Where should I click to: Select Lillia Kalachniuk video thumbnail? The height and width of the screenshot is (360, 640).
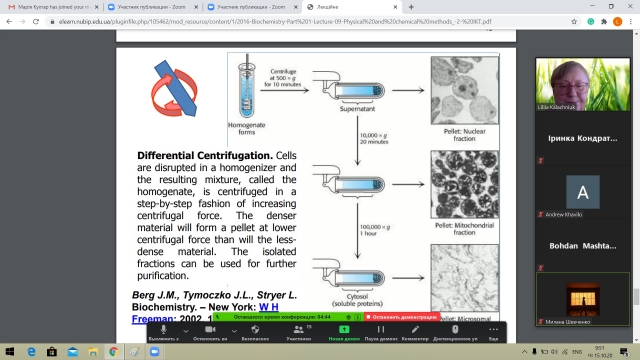click(x=583, y=84)
